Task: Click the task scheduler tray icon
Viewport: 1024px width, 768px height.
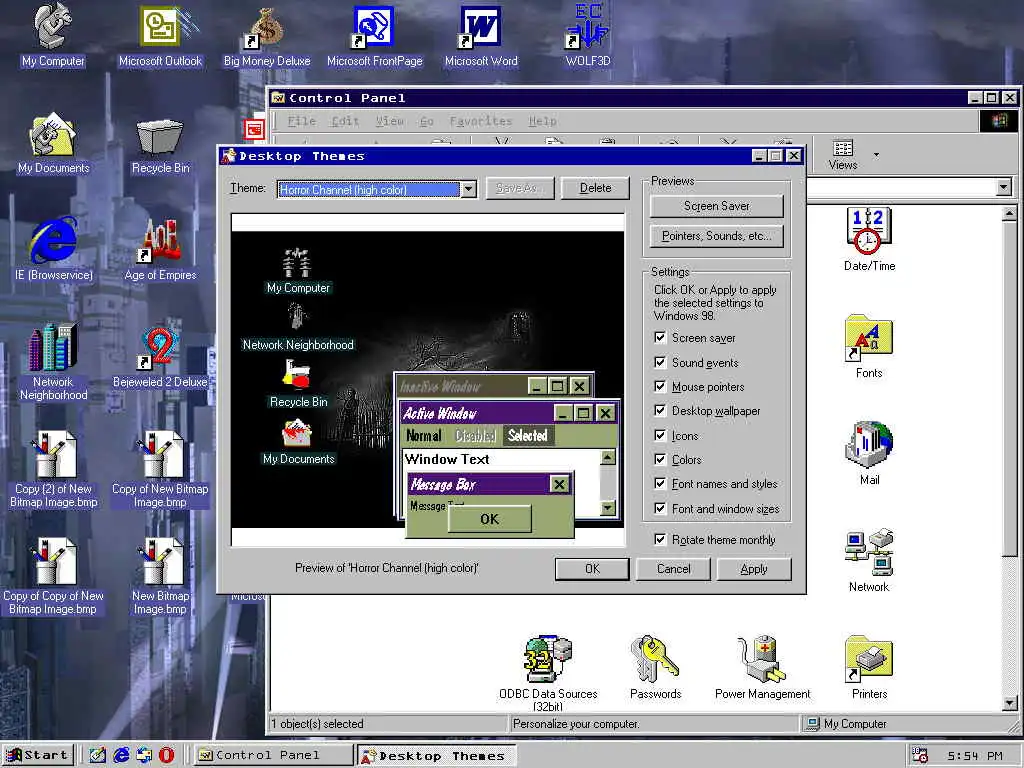Action: tap(920, 756)
